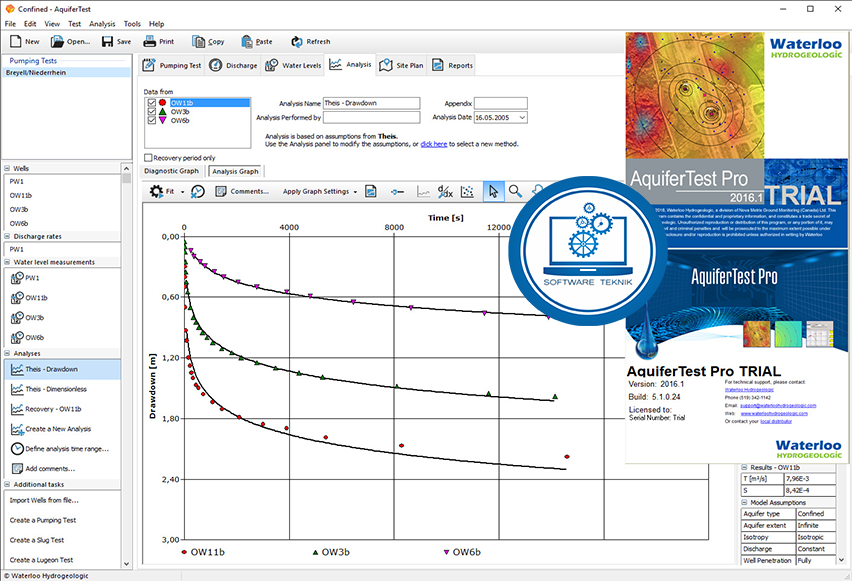This screenshot has width=852, height=581.
Task: Open PW1 water level measurements icon
Action: pyautogui.click(x=17, y=278)
